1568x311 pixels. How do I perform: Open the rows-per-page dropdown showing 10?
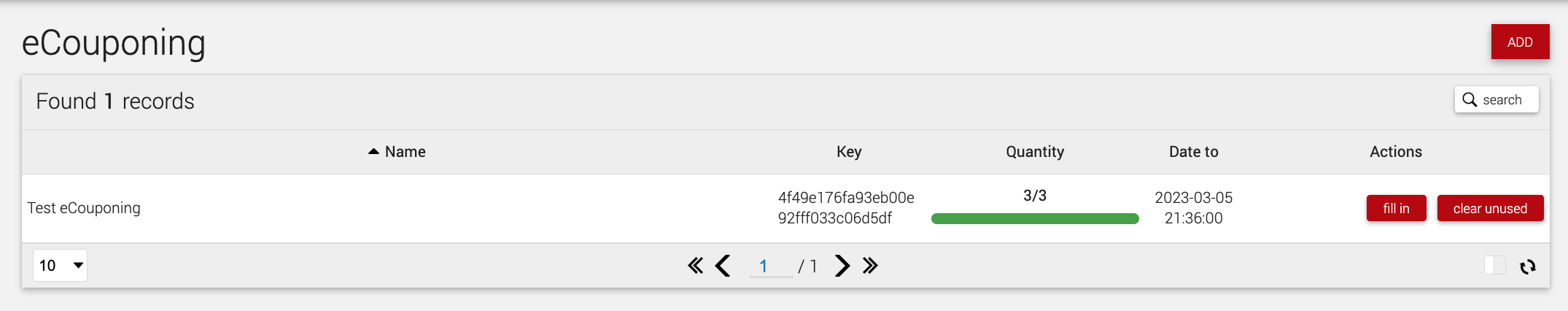click(60, 266)
